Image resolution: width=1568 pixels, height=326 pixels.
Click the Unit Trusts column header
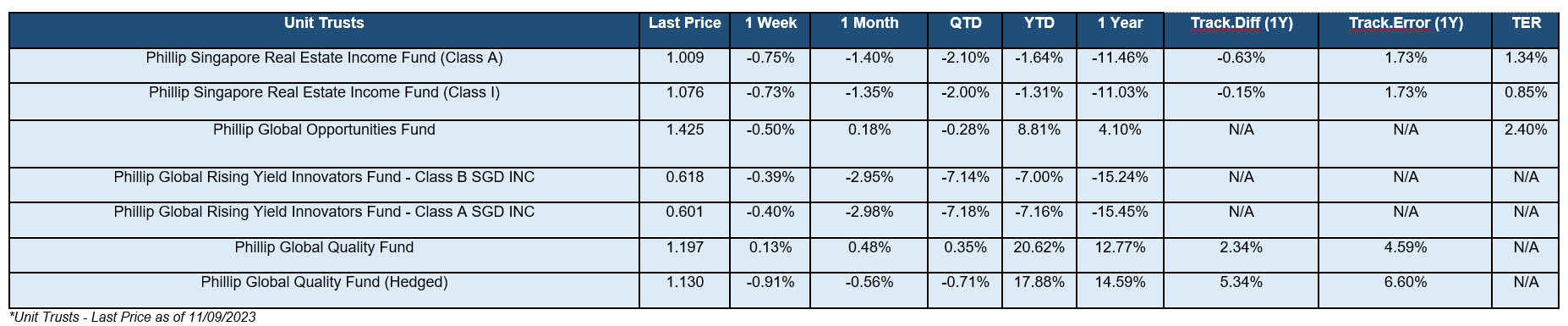pos(324,24)
